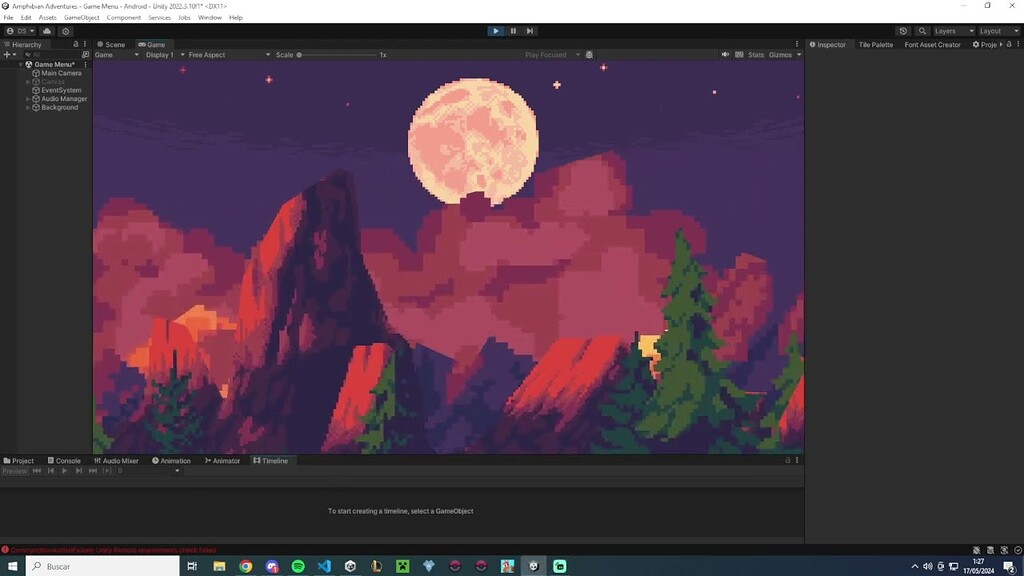
Task: Open the Search window from the toolbar
Action: [x=922, y=31]
